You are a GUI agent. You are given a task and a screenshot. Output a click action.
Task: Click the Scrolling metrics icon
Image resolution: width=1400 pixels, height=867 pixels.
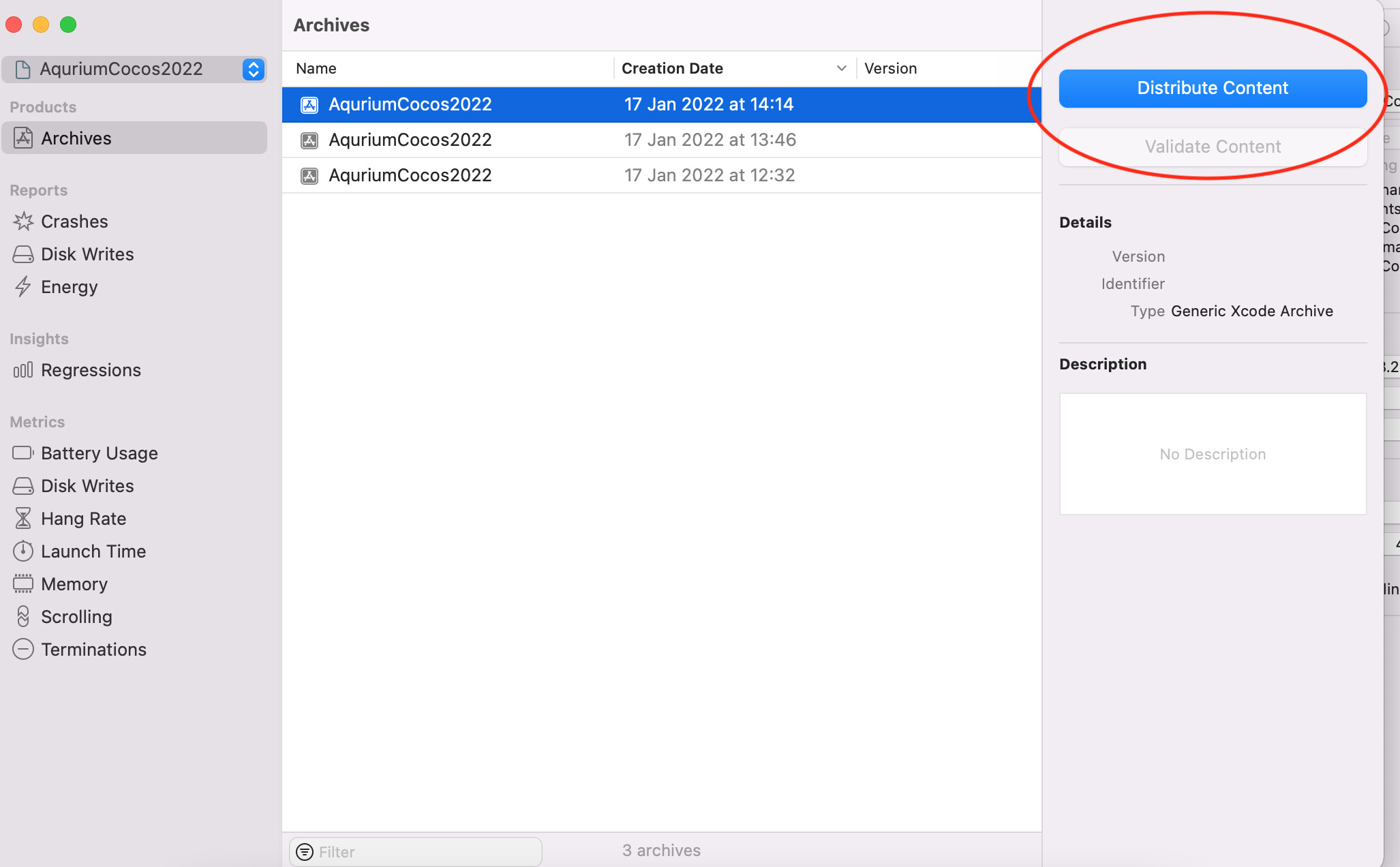point(23,617)
